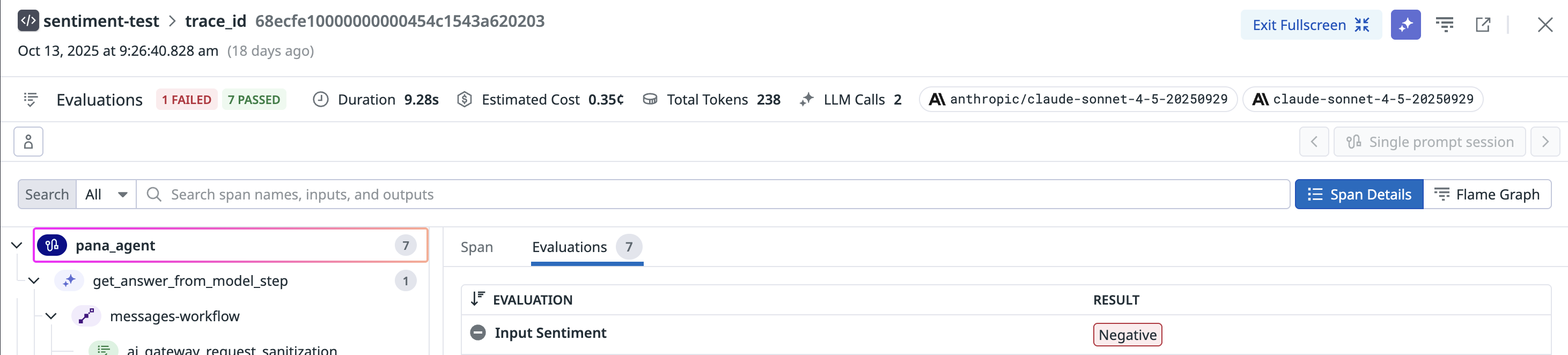Image resolution: width=1568 pixels, height=355 pixels.
Task: Switch to the Span tab
Action: pyautogui.click(x=476, y=247)
